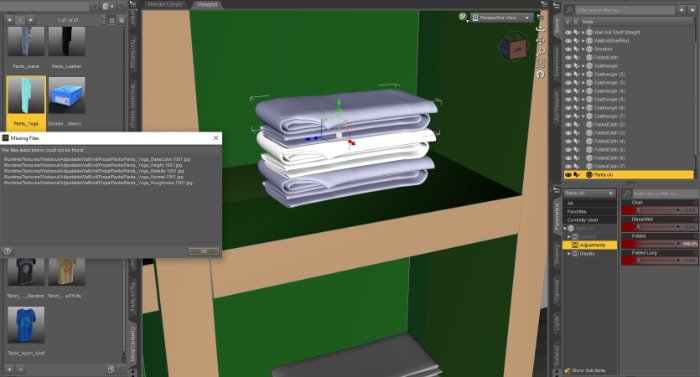This screenshot has height=377, width=700.
Task: Click the Parameters pane search icon
Action: click(x=627, y=193)
